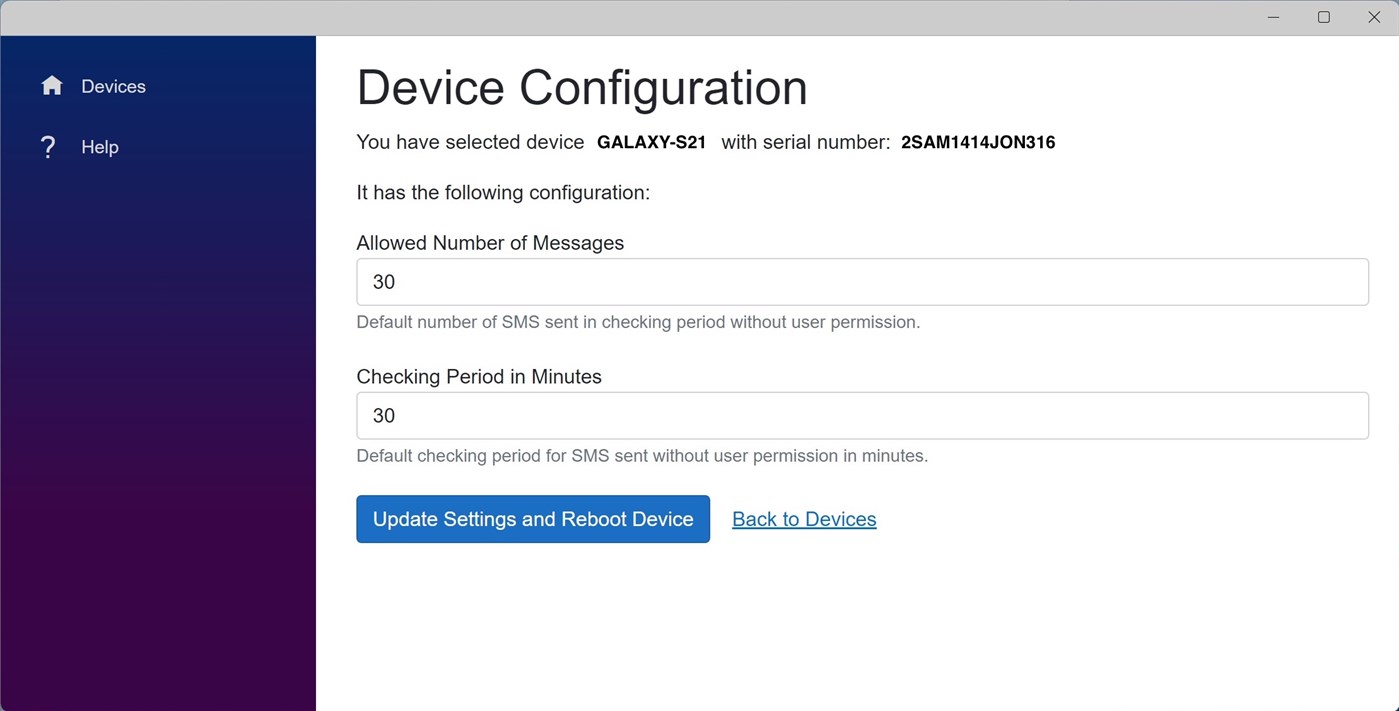The width and height of the screenshot is (1399, 711).
Task: Follow the Back to Devices link
Action: [x=803, y=519]
